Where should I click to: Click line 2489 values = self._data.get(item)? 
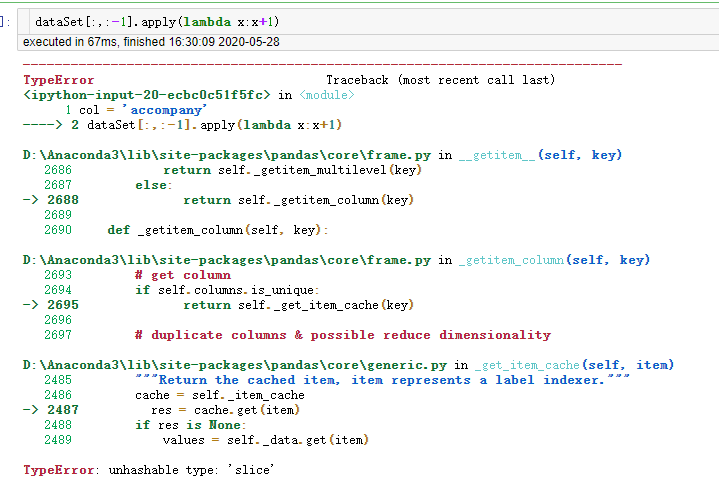pos(206,440)
